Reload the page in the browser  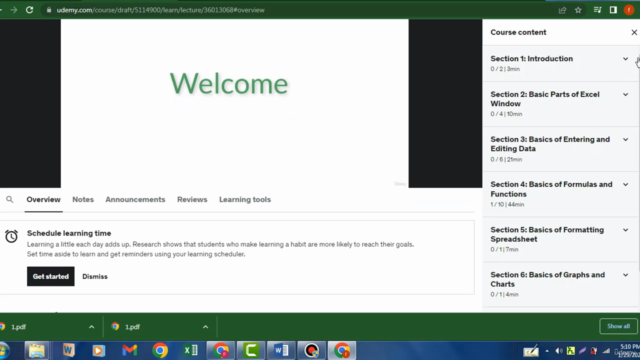click(x=29, y=10)
